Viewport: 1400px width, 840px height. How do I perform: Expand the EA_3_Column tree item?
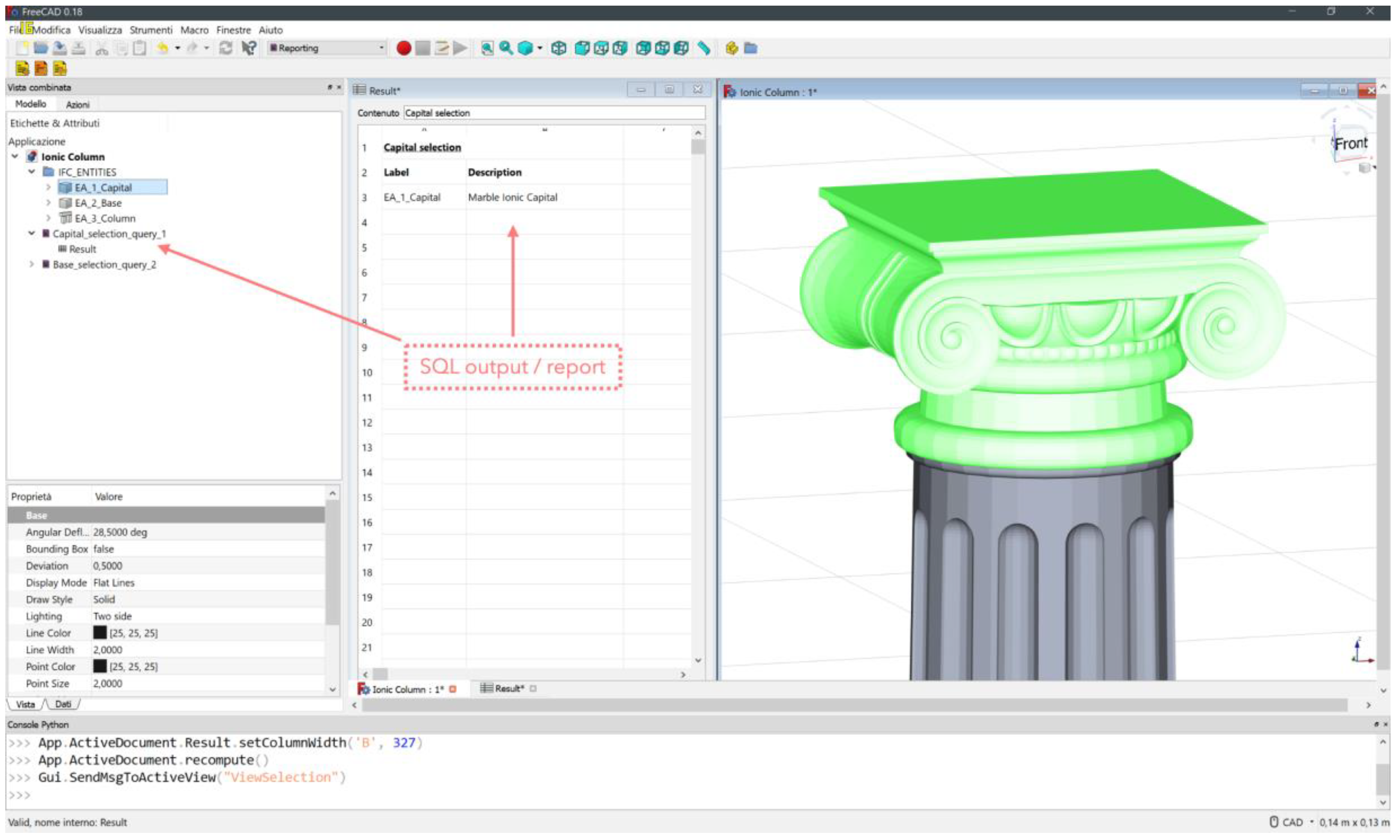coord(48,218)
